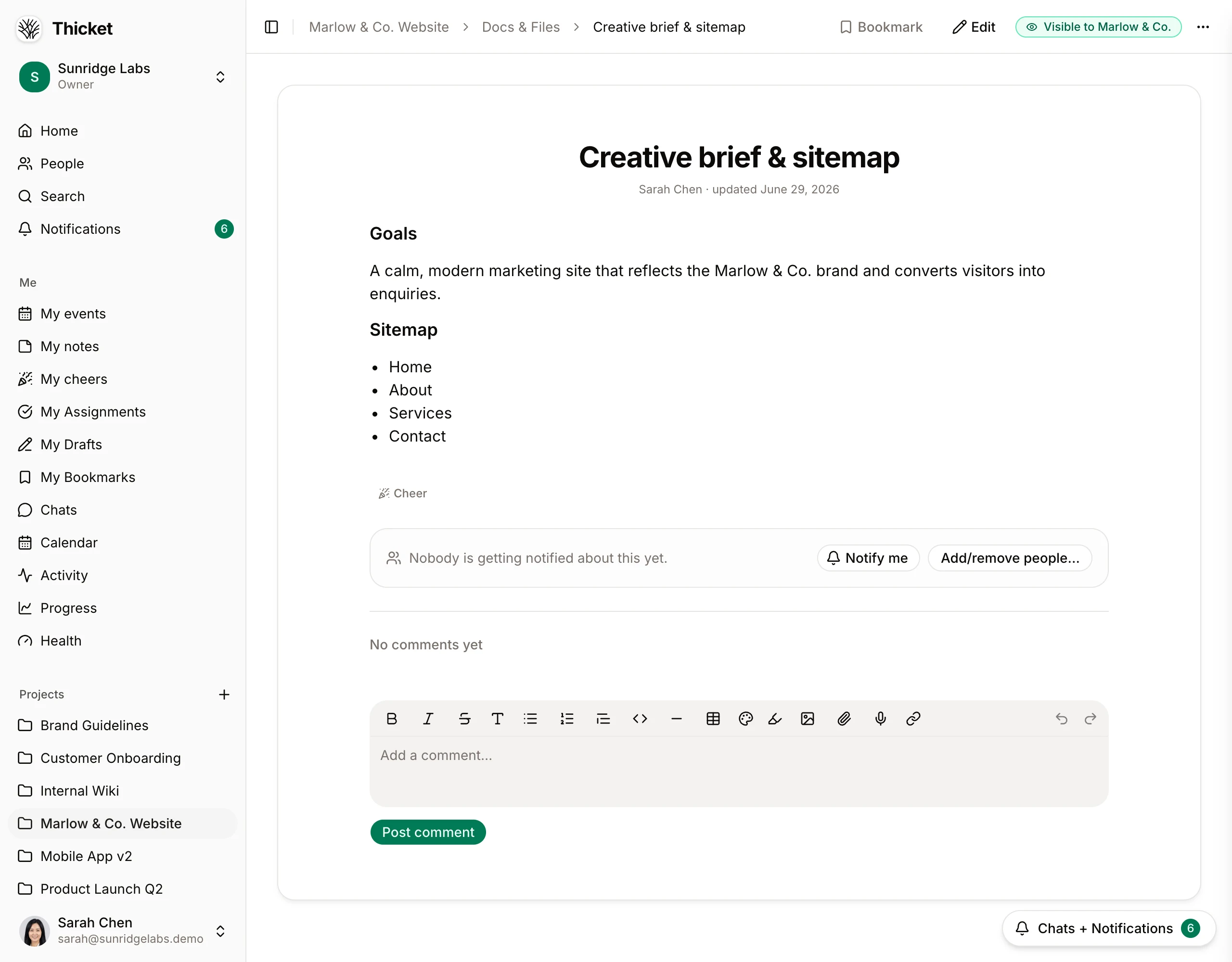Open the Internal Wiki project
1232x962 pixels.
pyautogui.click(x=122, y=791)
